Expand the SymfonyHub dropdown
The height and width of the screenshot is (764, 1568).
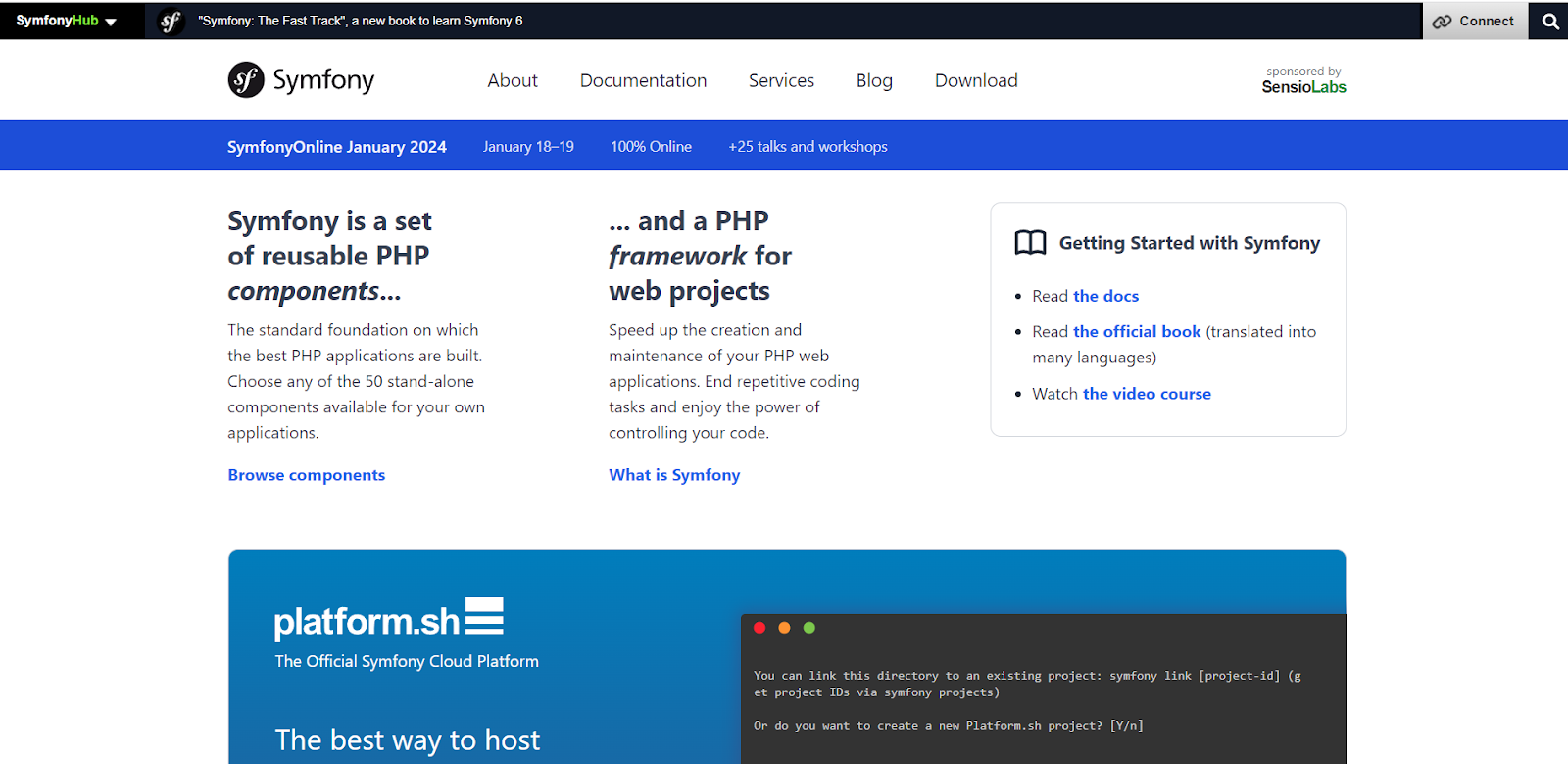67,21
